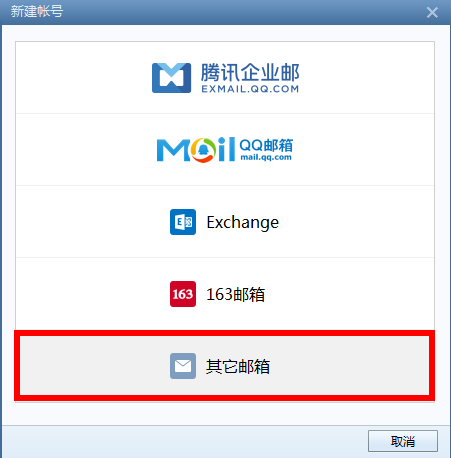Choose the Exchange text label
This screenshot has width=451, height=458.
pos(243,222)
